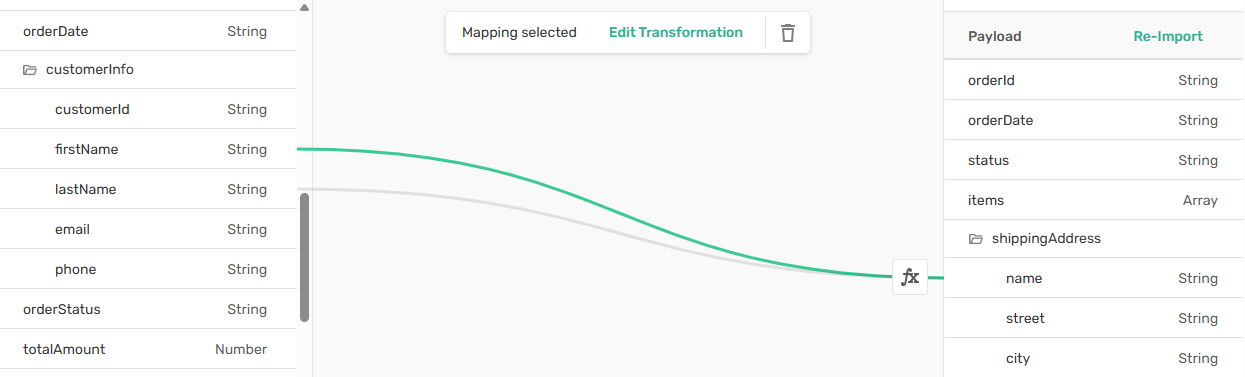Select the target status field
The width and height of the screenshot is (1245, 377).
(1094, 160)
